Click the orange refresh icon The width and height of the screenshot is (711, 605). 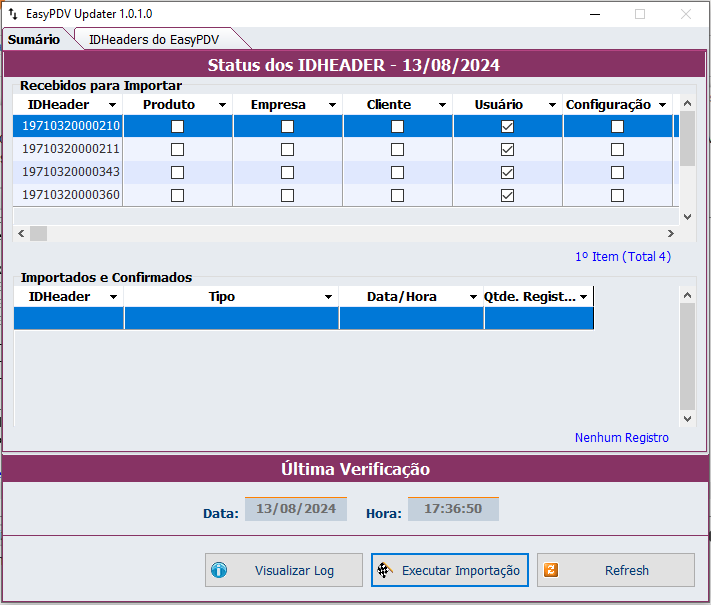click(550, 570)
